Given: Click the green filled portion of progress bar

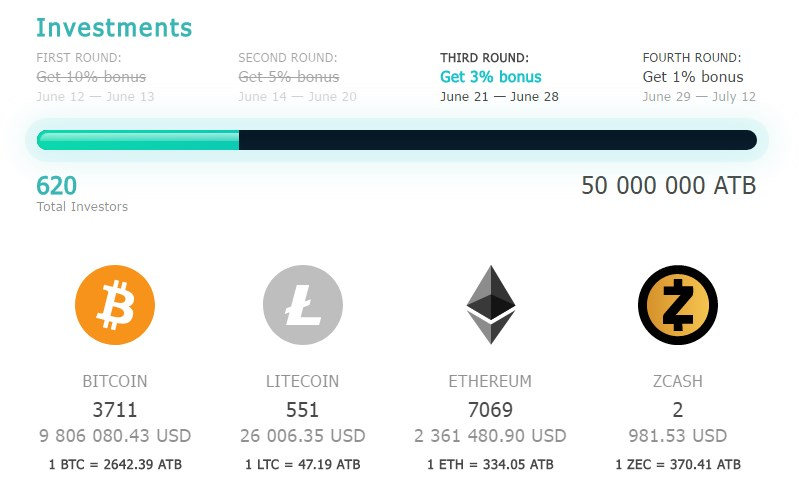Looking at the screenshot, I should click(x=138, y=140).
